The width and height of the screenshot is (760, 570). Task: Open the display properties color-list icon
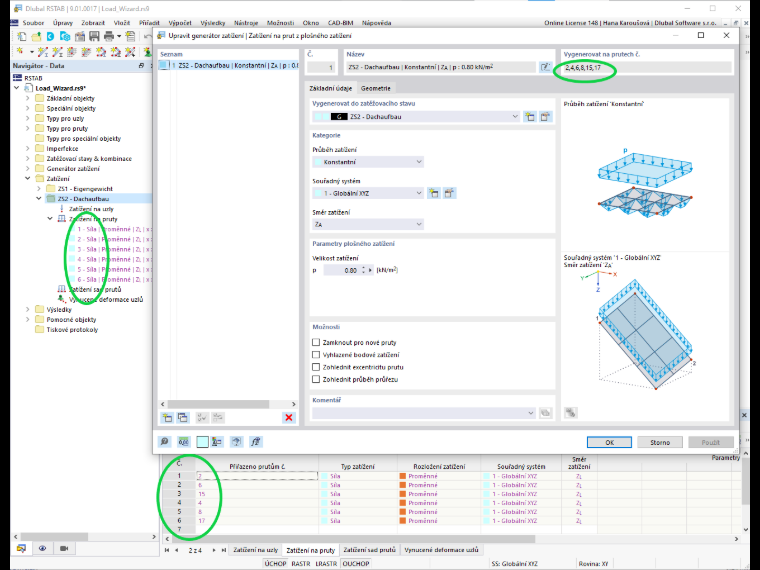[217, 442]
